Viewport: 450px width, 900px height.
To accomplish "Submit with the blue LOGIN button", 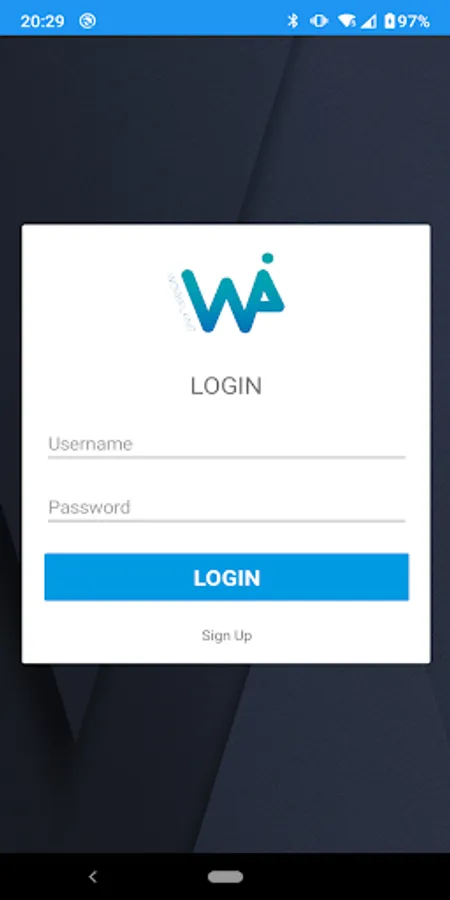I will click(x=227, y=577).
